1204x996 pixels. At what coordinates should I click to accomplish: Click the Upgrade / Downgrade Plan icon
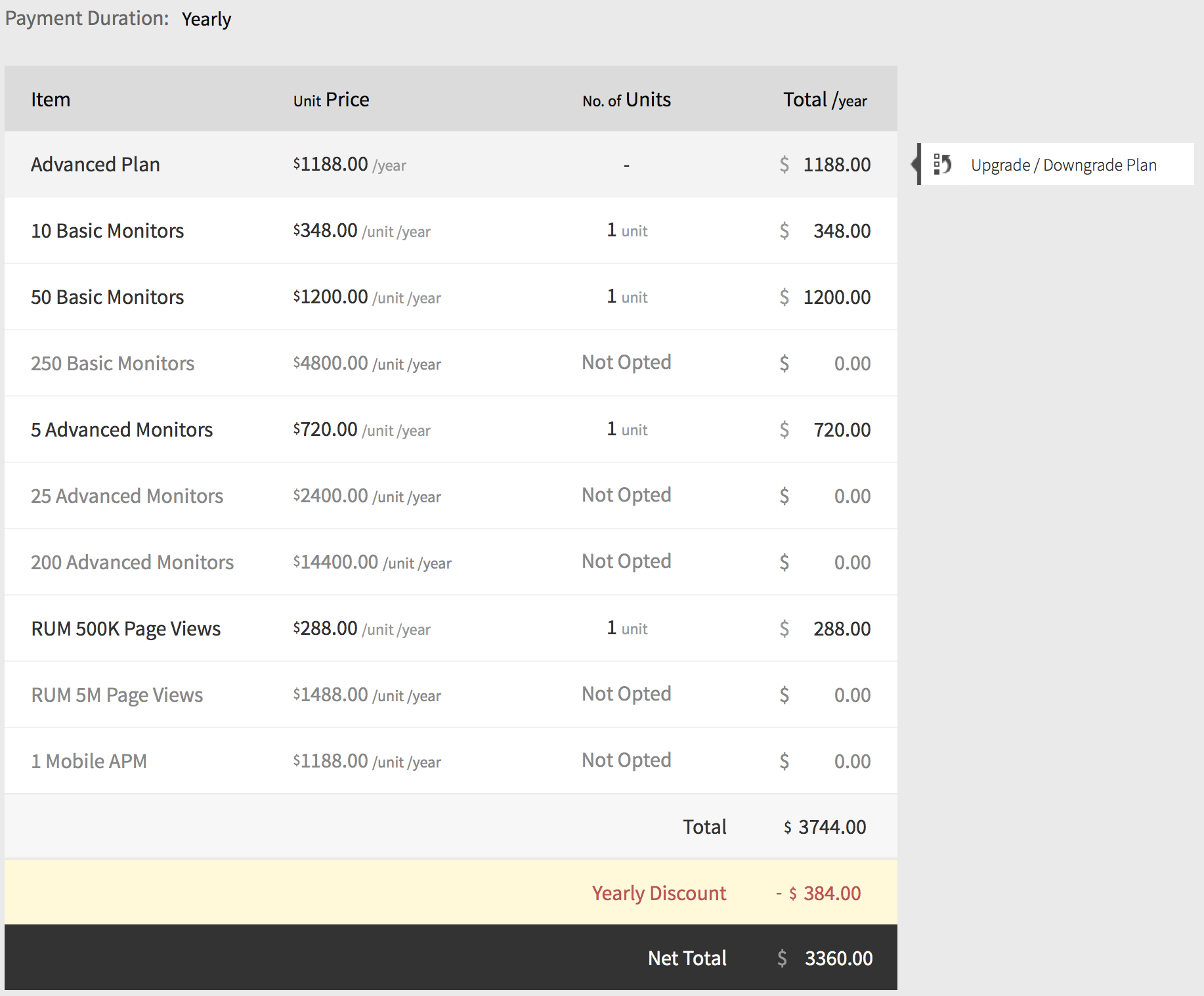942,164
